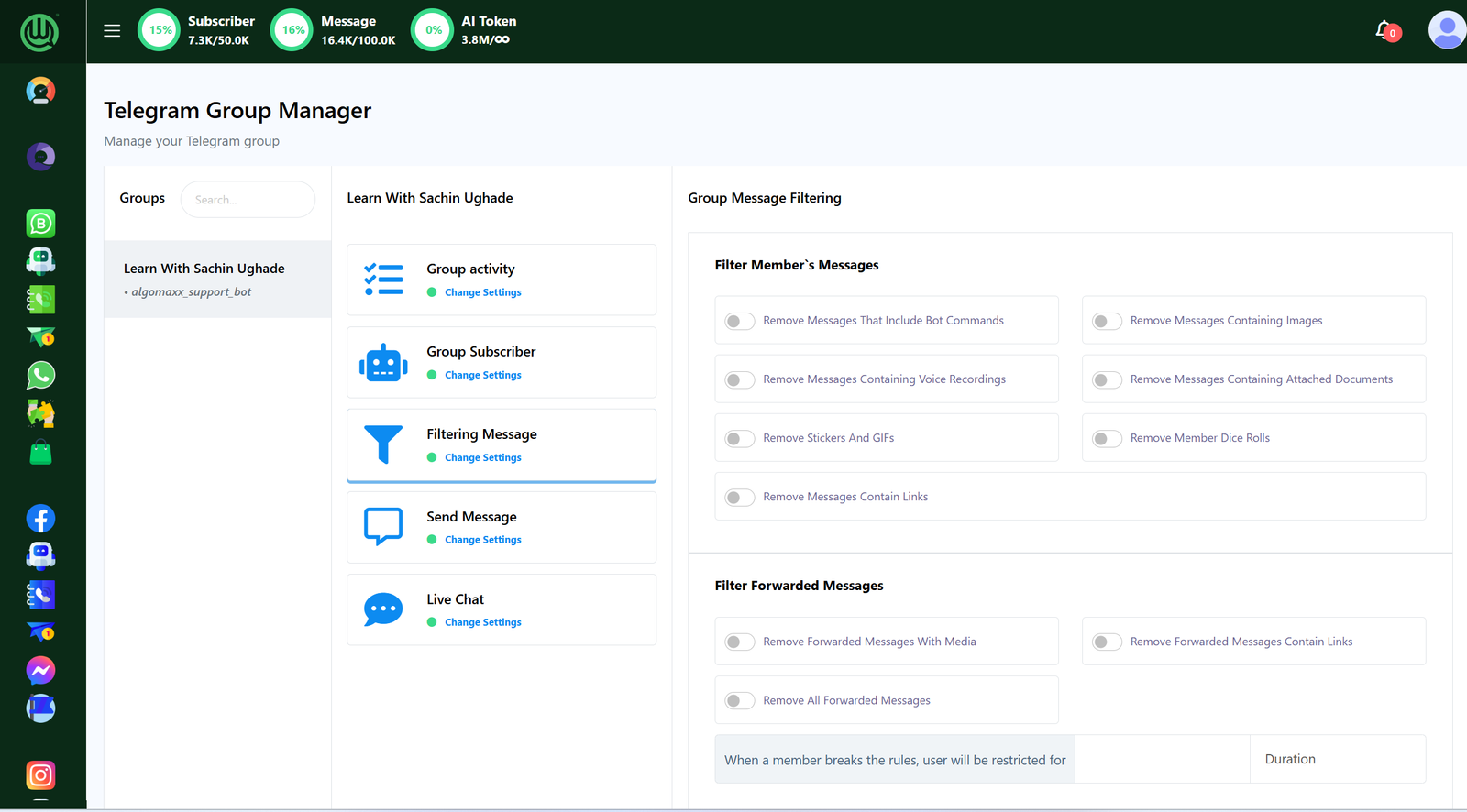Open the green robot bot icon
1467x812 pixels.
(40, 261)
